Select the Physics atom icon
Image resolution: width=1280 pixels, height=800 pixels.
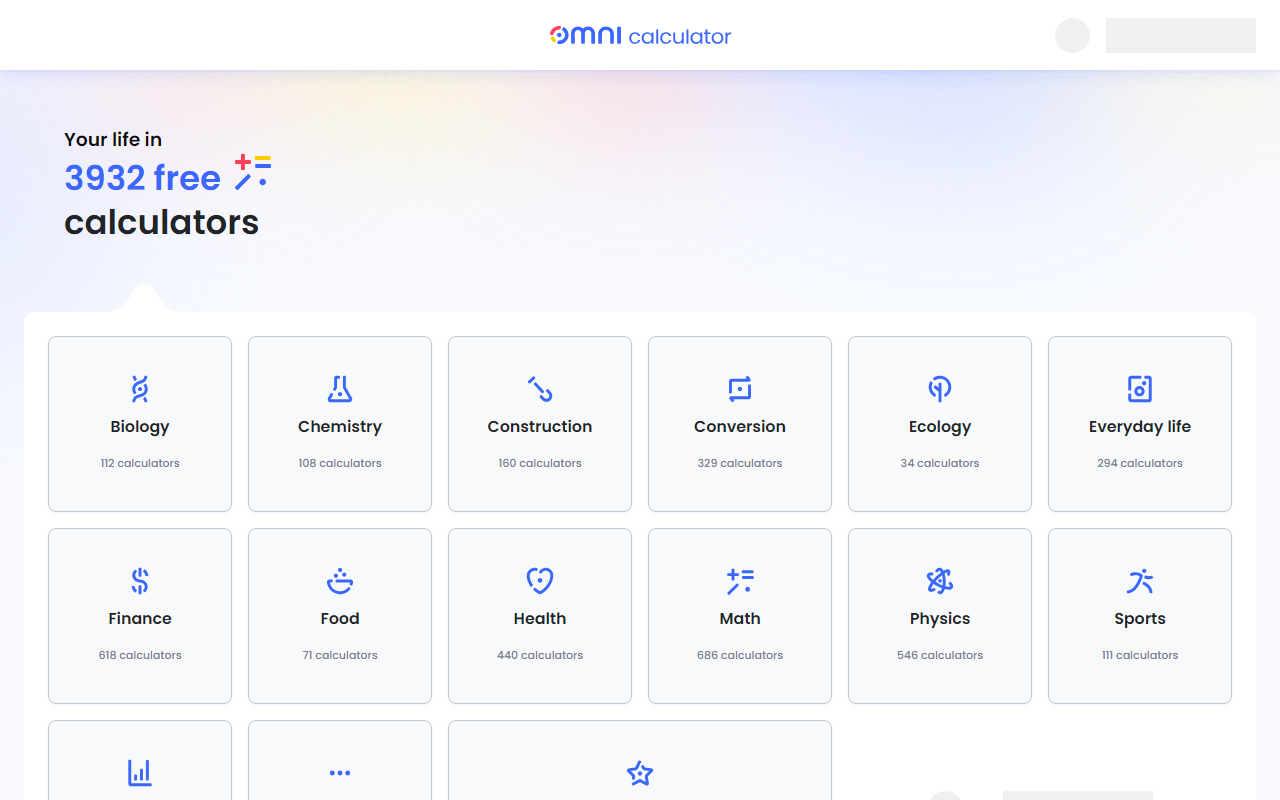click(940, 580)
